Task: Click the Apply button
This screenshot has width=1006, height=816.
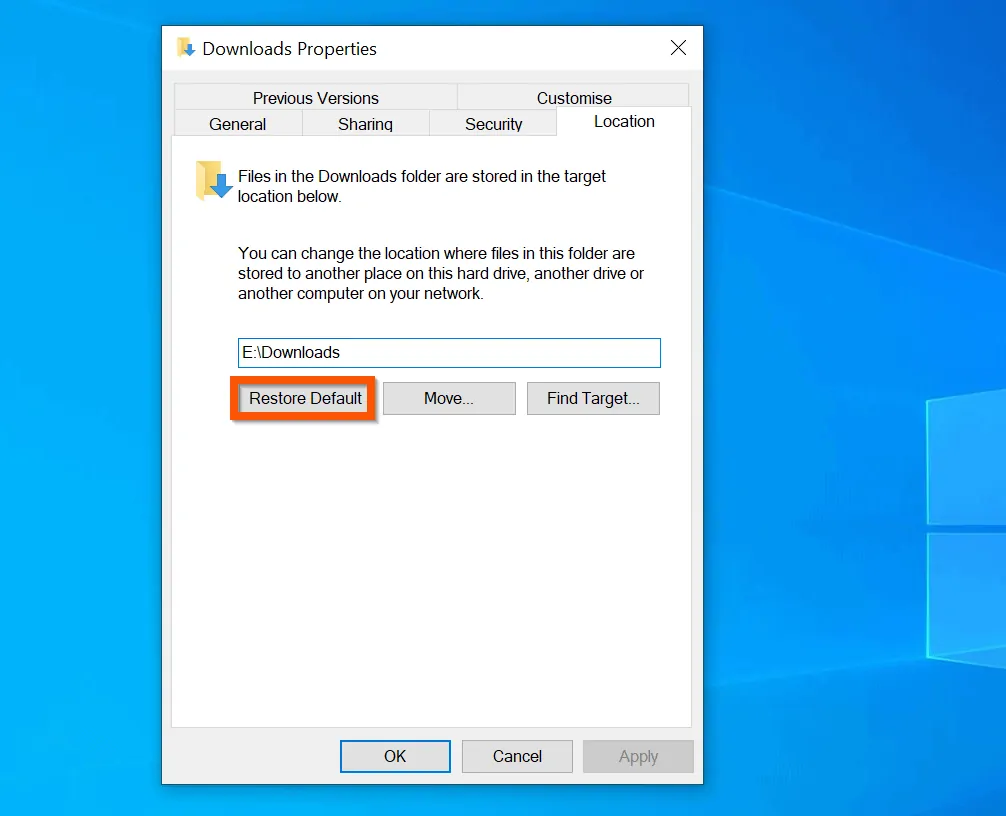Action: [x=638, y=756]
